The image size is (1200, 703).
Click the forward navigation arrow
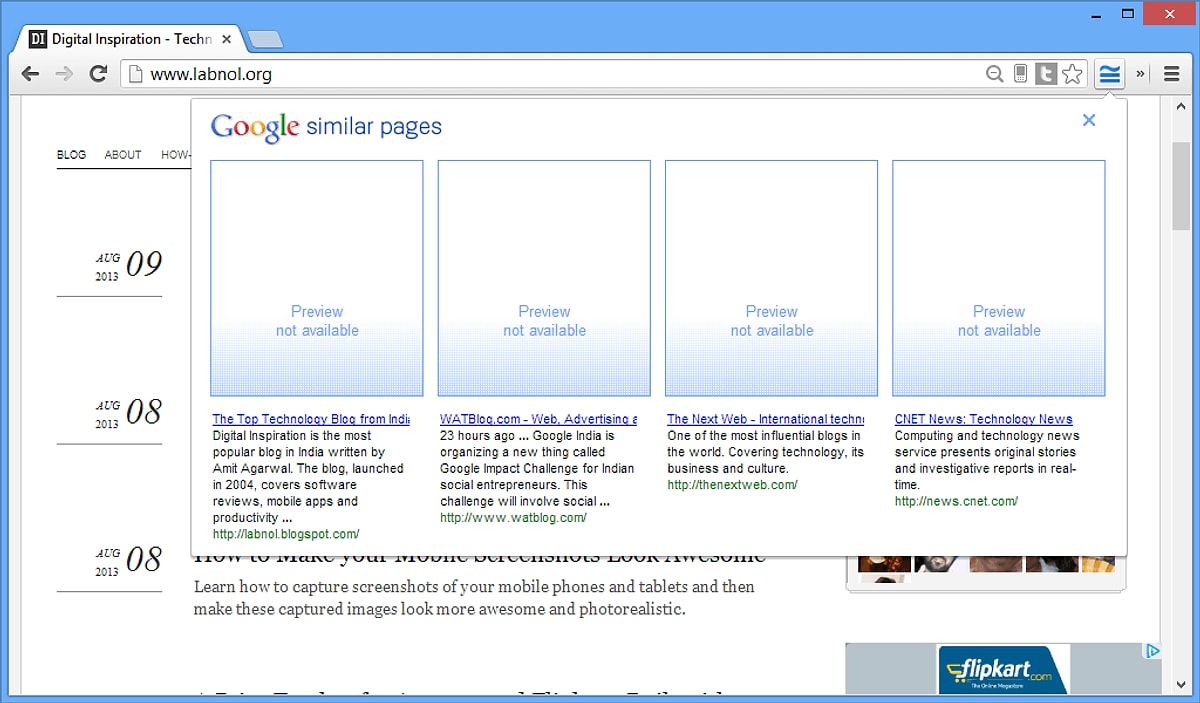[64, 74]
